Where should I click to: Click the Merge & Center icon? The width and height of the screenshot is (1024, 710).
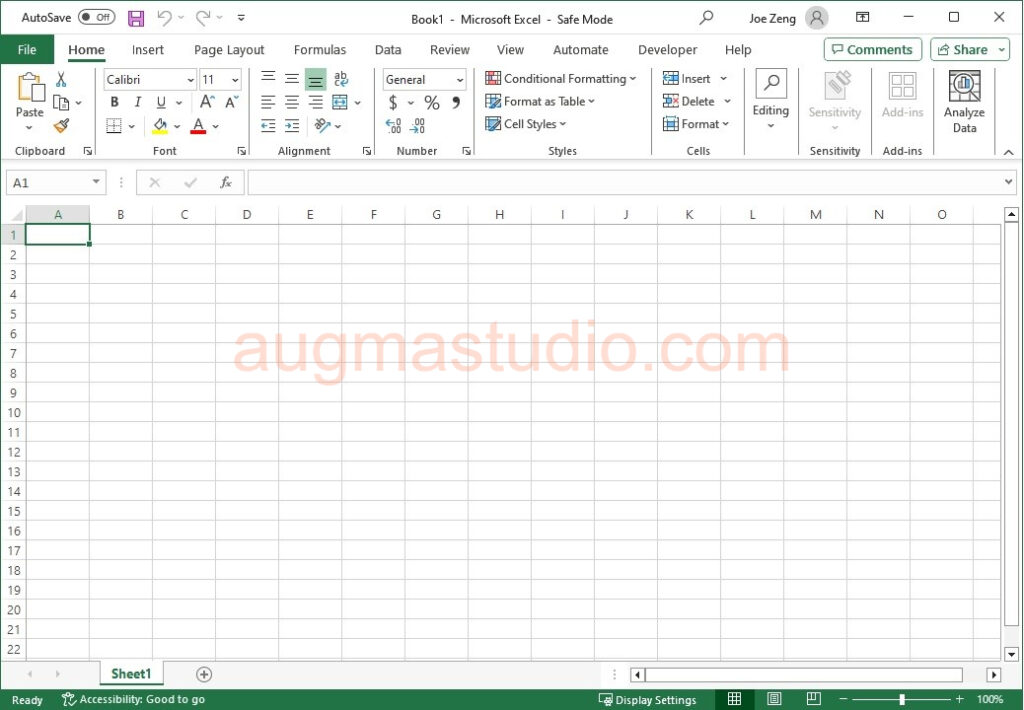point(340,102)
